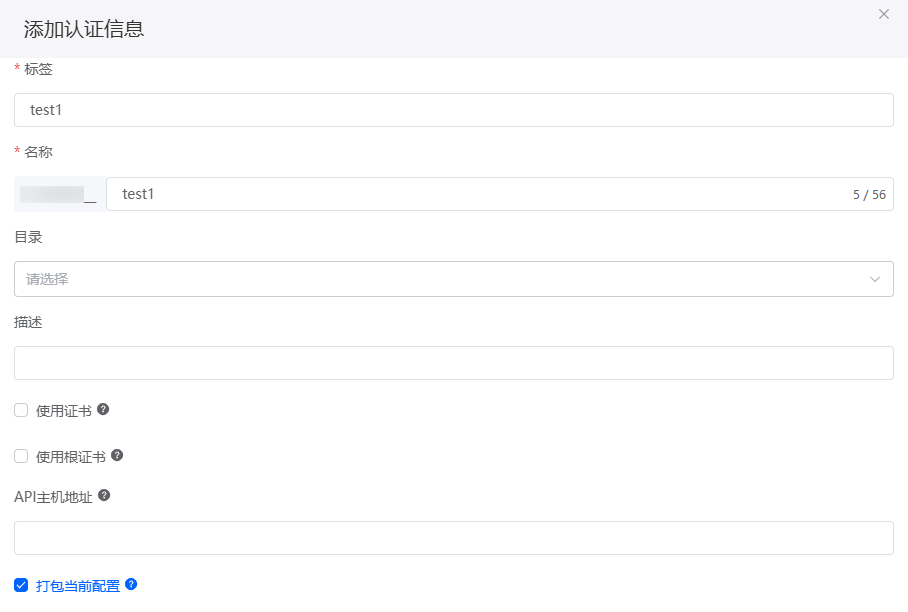Click the 添加认证信息 dialog title
Viewport: 908px width, 612px height.
pyautogui.click(x=84, y=29)
